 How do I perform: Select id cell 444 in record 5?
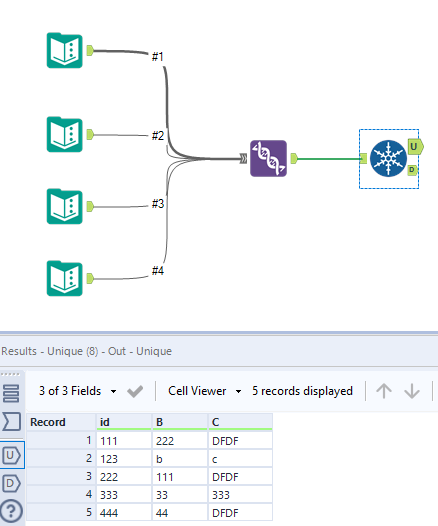tap(124, 513)
